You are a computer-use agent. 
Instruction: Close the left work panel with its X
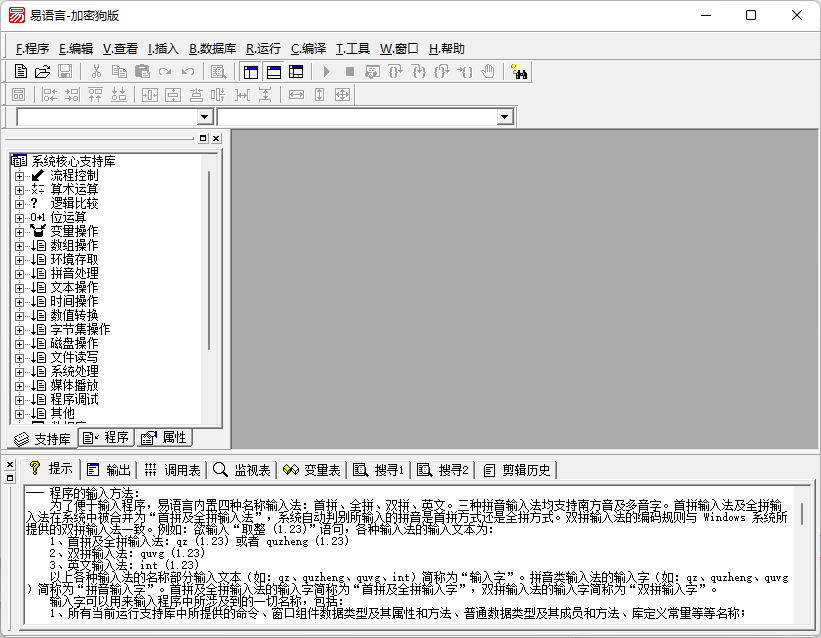[x=217, y=138]
